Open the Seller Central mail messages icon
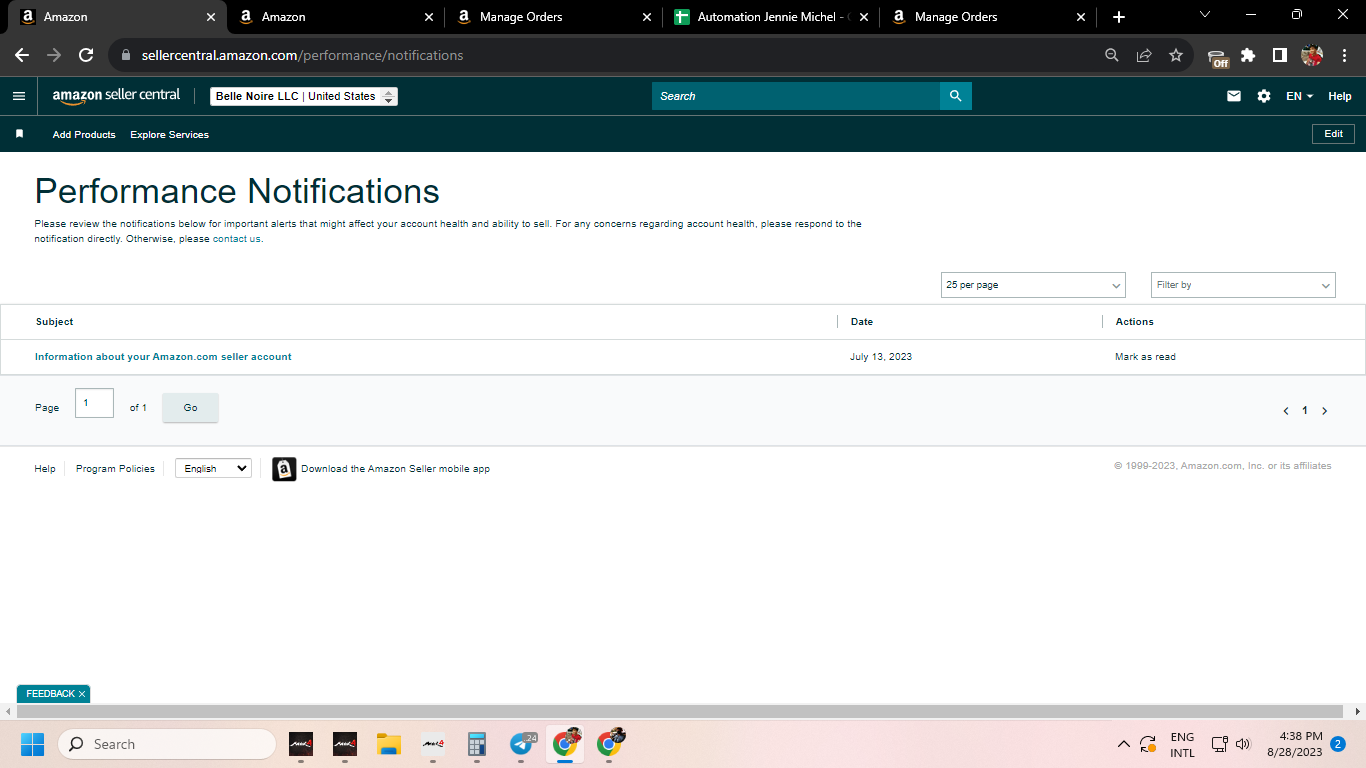This screenshot has width=1366, height=768. [x=1234, y=96]
